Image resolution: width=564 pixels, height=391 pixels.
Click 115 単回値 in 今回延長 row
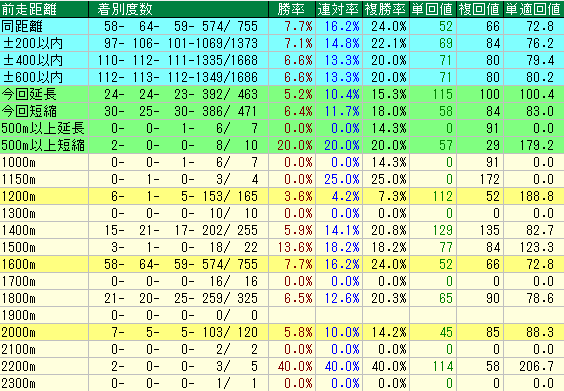[x=443, y=94]
